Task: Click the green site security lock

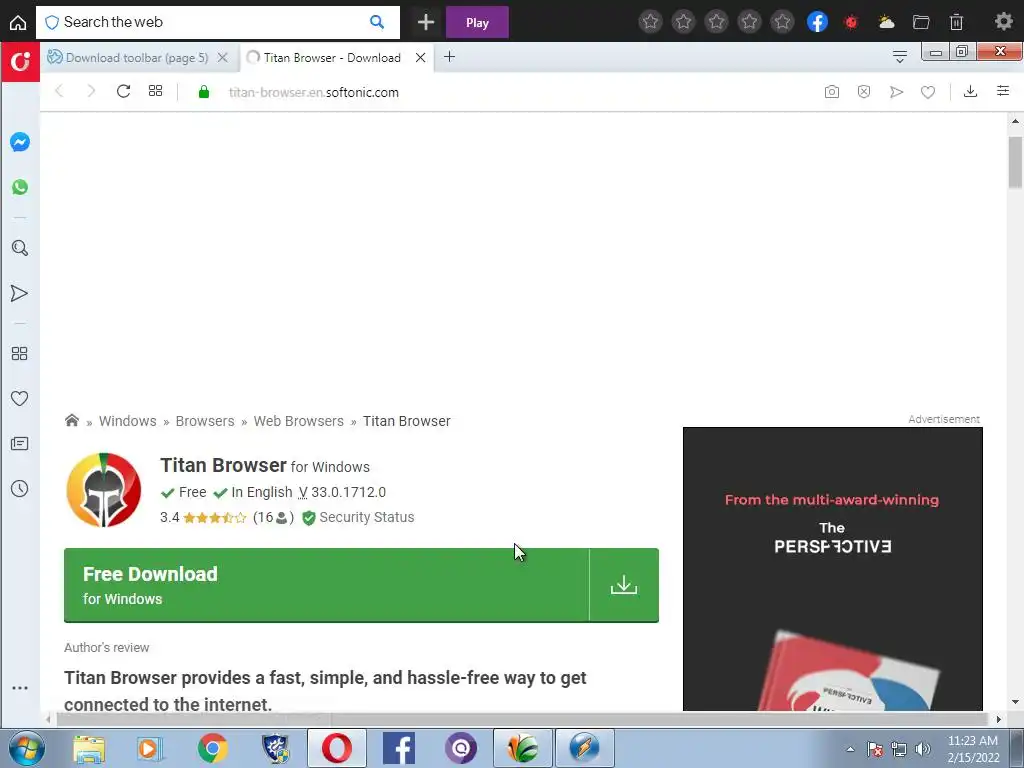Action: click(x=204, y=92)
